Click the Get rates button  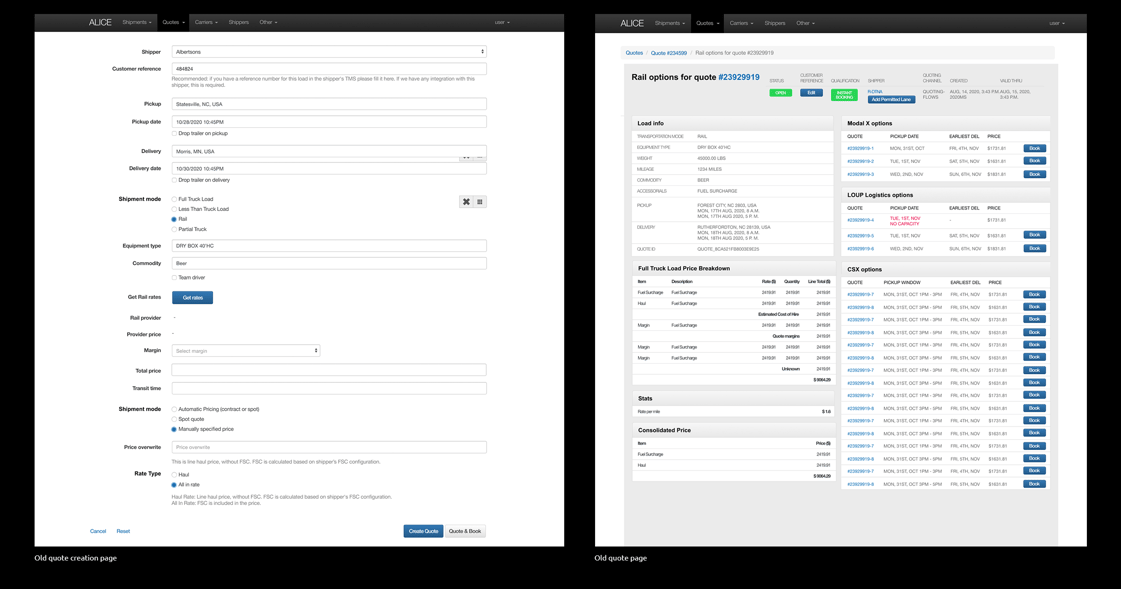click(x=192, y=297)
